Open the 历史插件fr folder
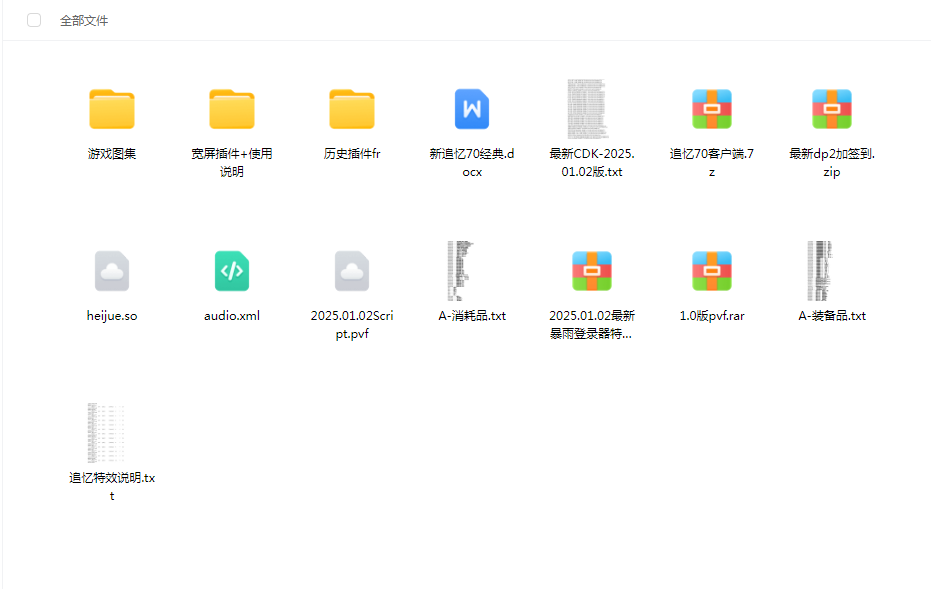This screenshot has height=589, width=931. 352,108
